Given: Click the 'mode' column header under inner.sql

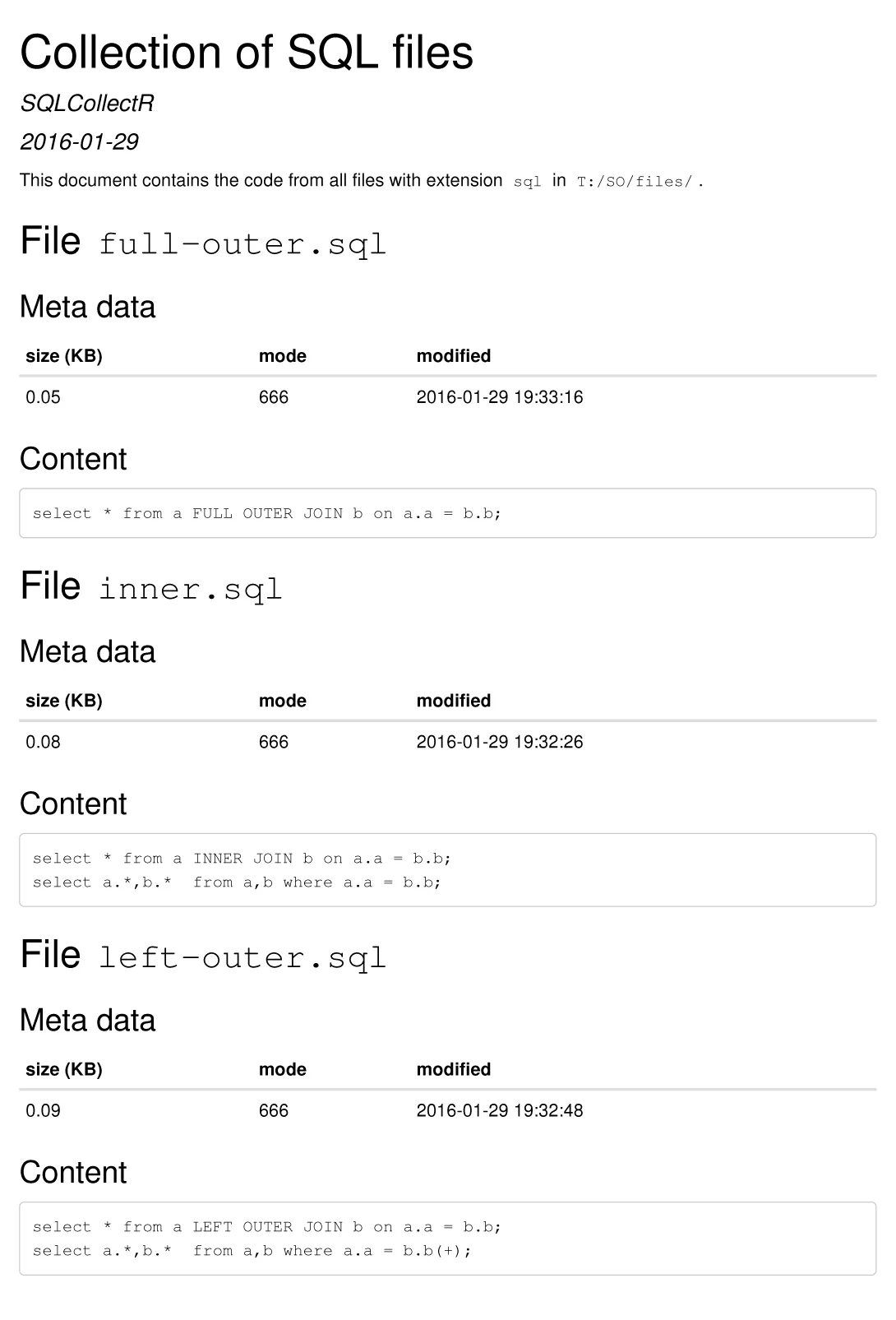Looking at the screenshot, I should tap(283, 701).
